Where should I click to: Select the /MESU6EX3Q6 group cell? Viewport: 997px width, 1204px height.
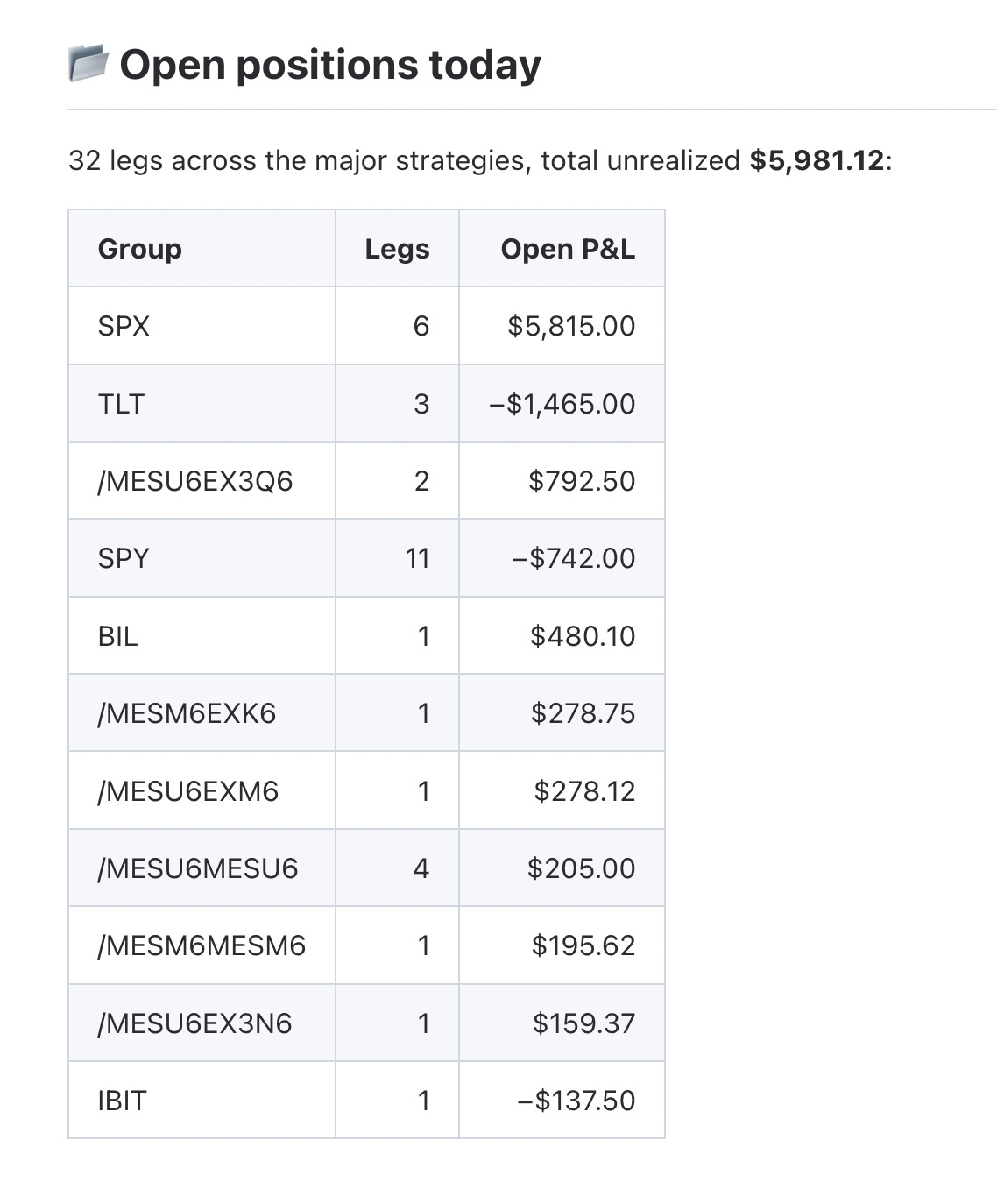202,481
